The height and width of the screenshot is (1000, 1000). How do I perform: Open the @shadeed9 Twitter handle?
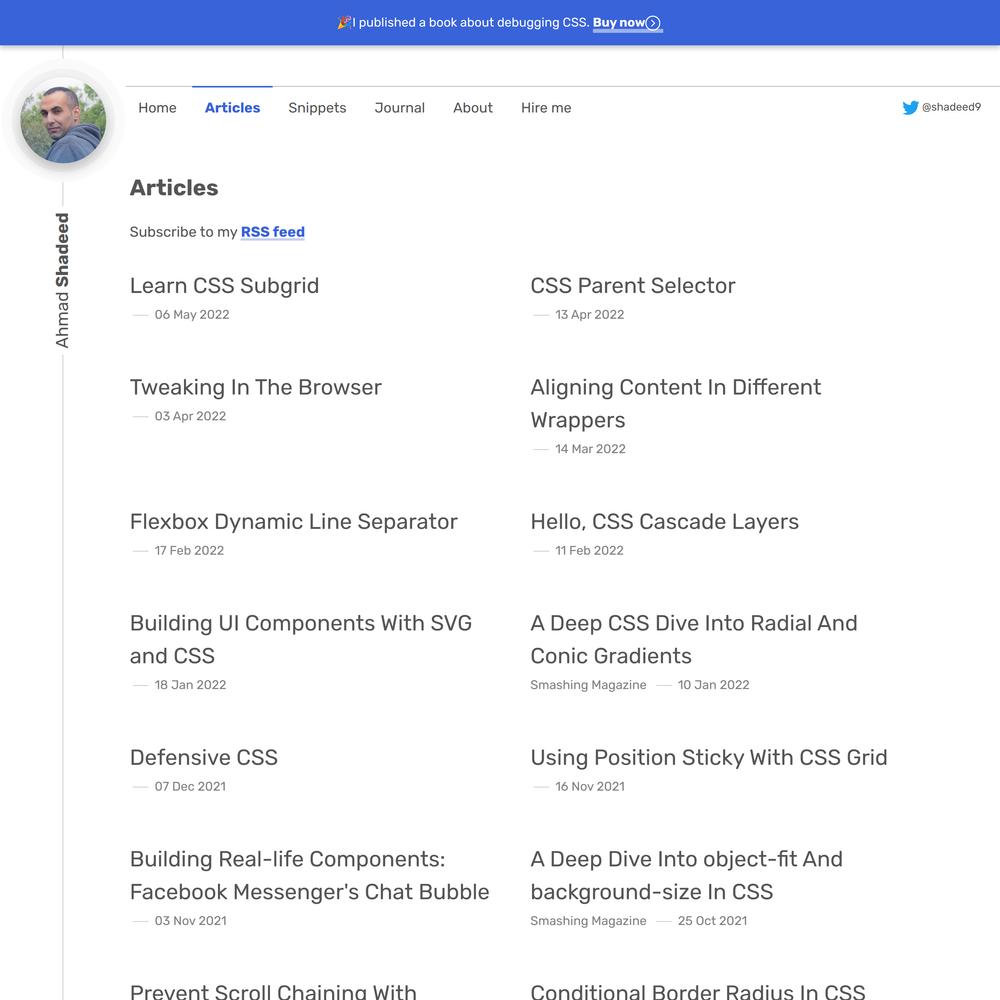tap(951, 107)
